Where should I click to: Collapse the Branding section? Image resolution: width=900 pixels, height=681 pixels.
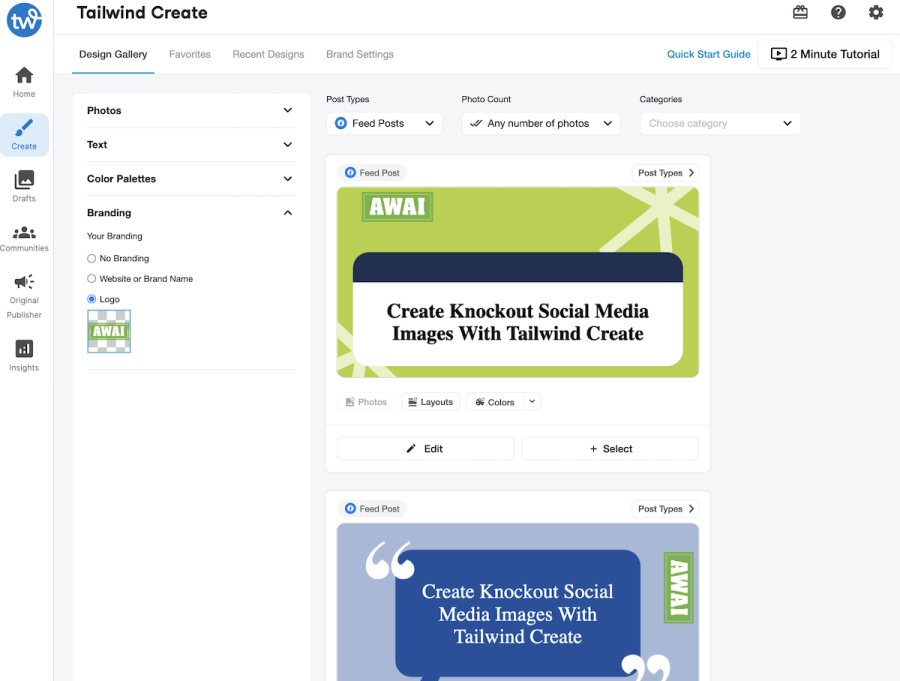click(x=191, y=212)
